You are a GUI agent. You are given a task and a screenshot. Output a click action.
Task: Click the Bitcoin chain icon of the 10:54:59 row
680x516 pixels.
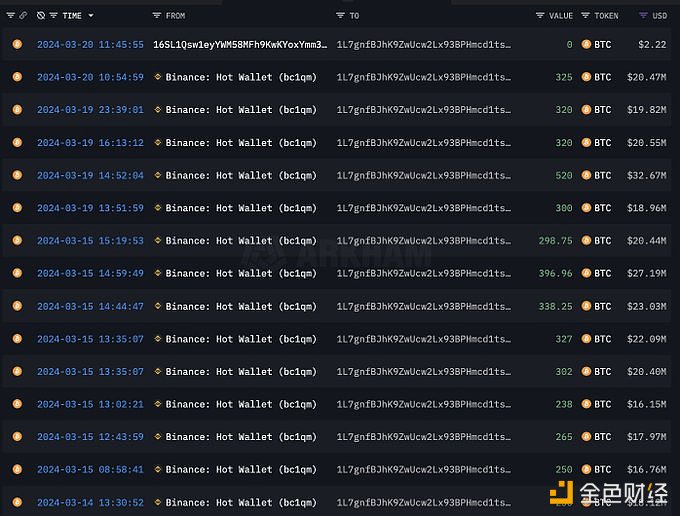tap(17, 77)
